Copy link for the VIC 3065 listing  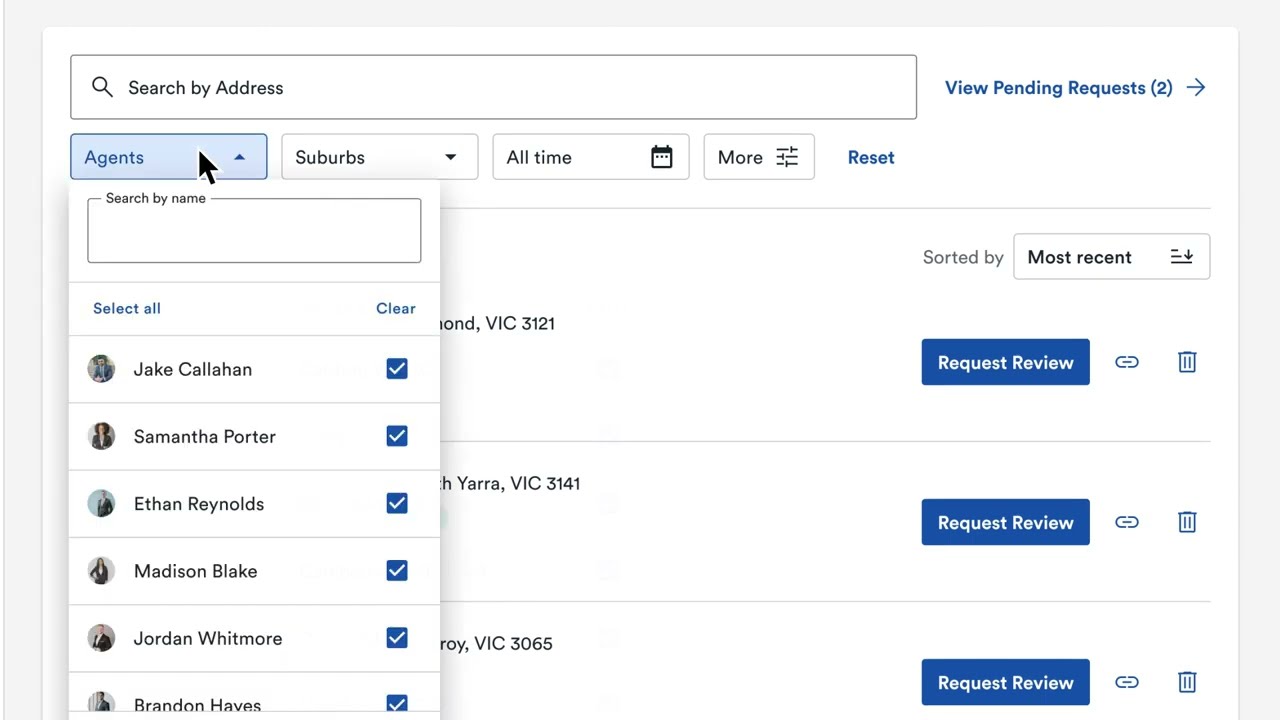(1127, 682)
